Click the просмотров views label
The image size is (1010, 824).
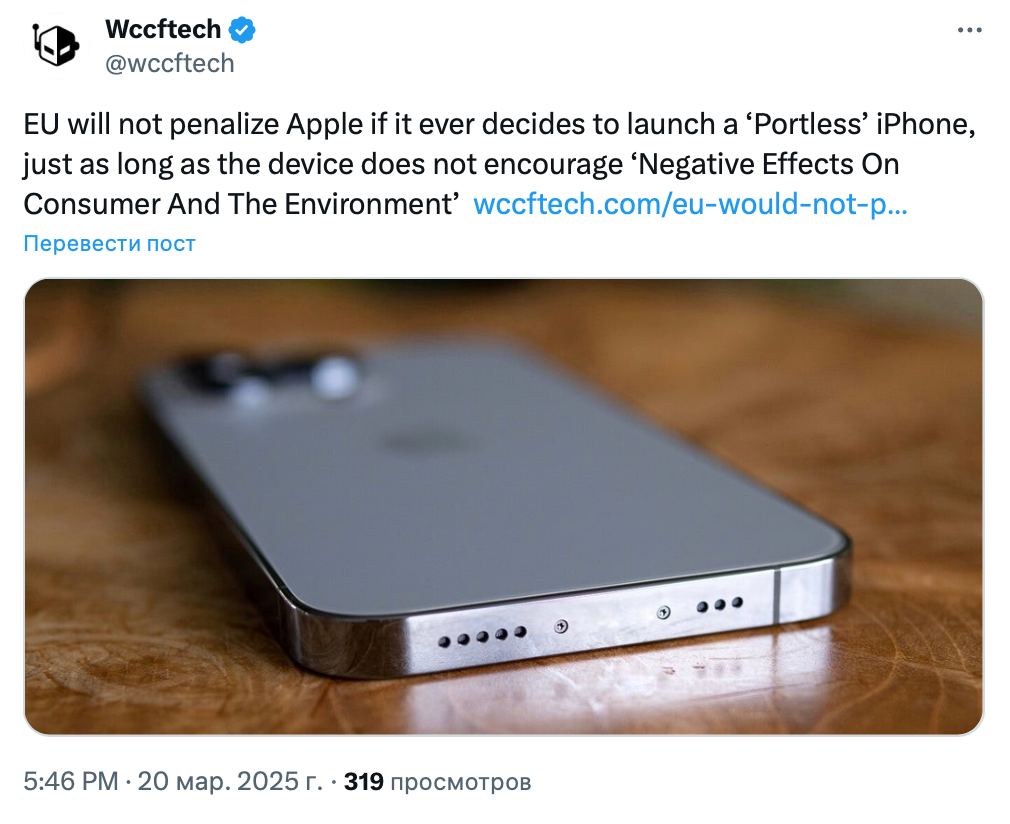click(x=461, y=782)
